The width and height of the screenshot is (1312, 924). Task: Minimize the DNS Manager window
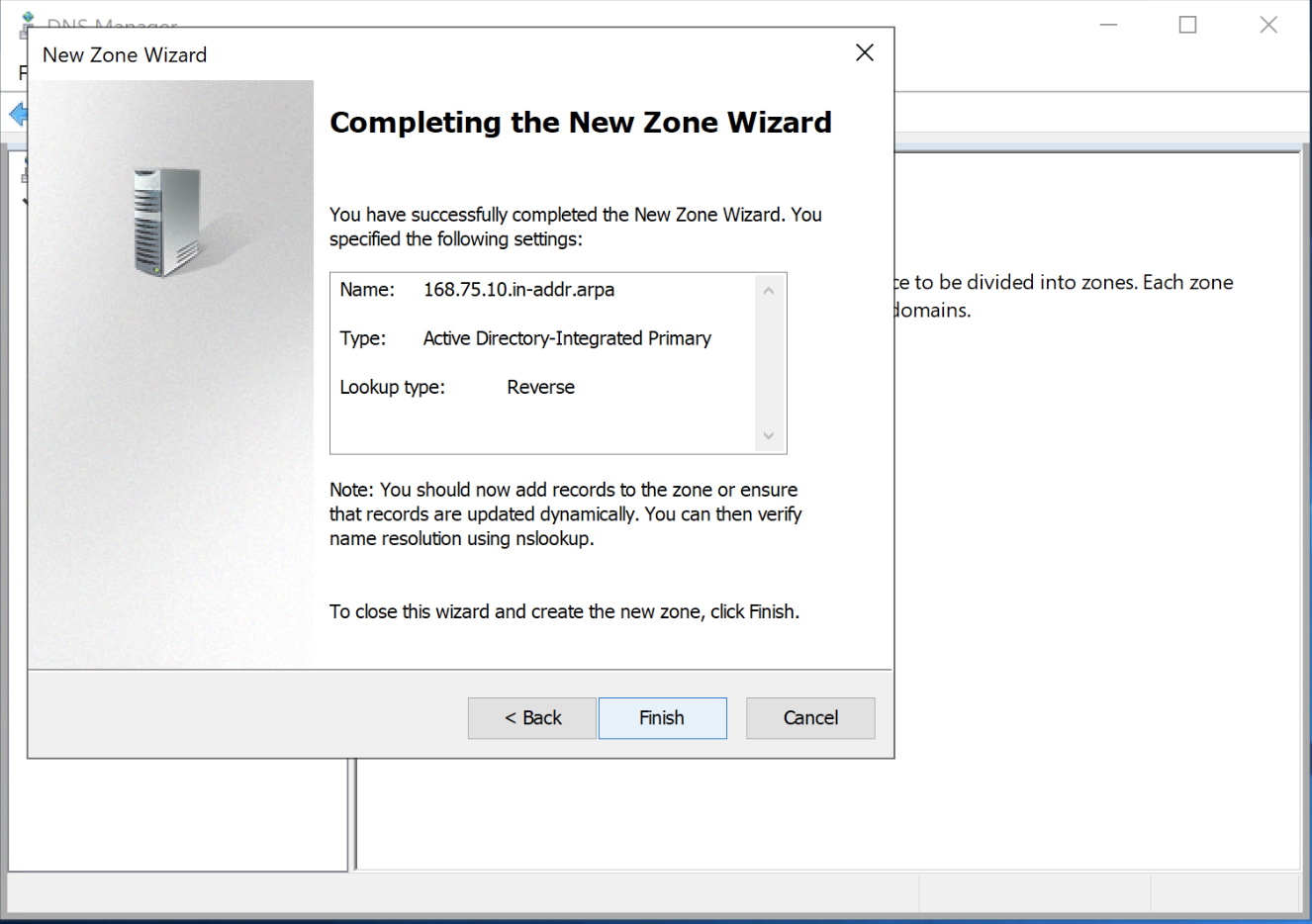click(x=1108, y=25)
